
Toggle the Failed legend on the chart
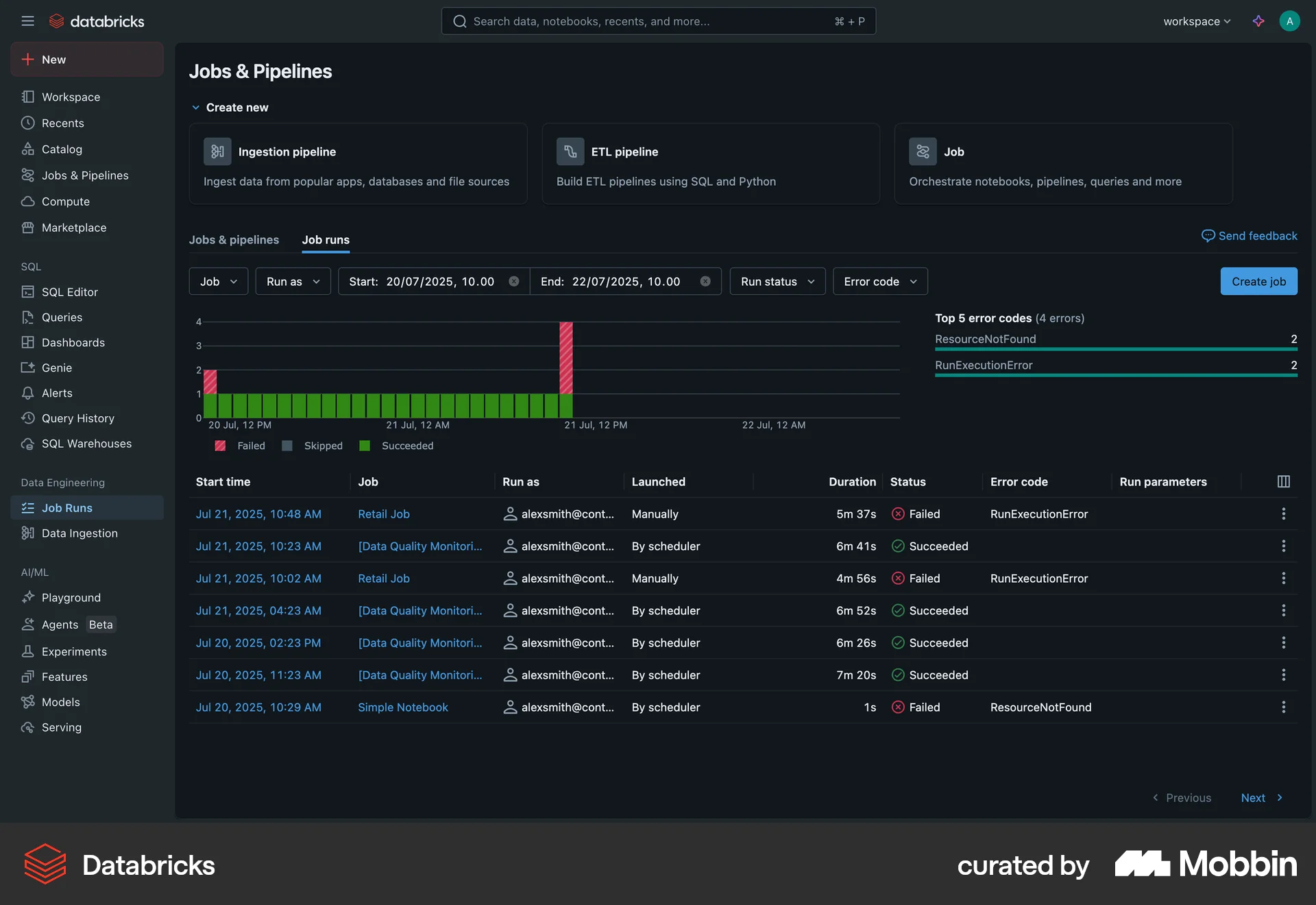239,446
